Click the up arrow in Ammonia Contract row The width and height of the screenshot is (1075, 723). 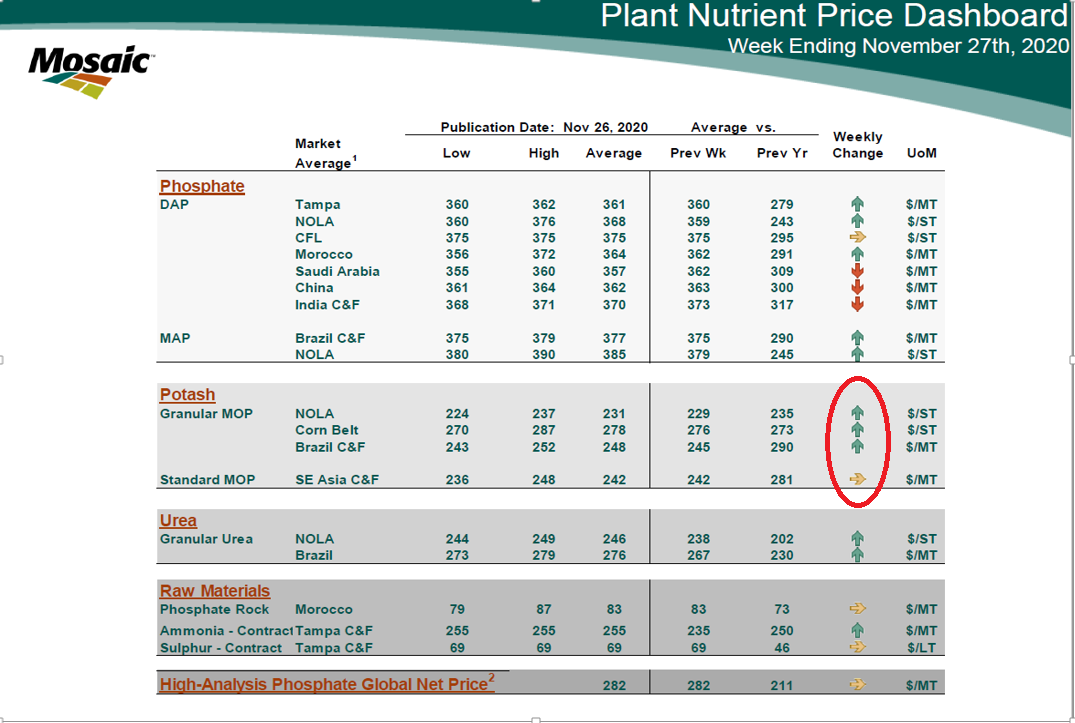[x=857, y=630]
